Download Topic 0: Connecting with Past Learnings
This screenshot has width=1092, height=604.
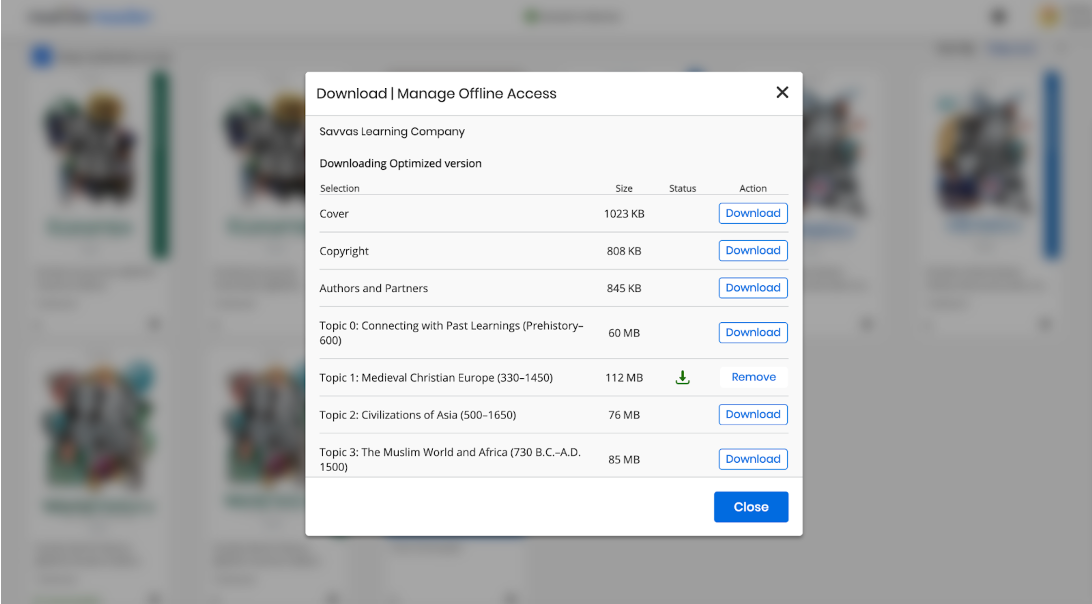pos(753,333)
